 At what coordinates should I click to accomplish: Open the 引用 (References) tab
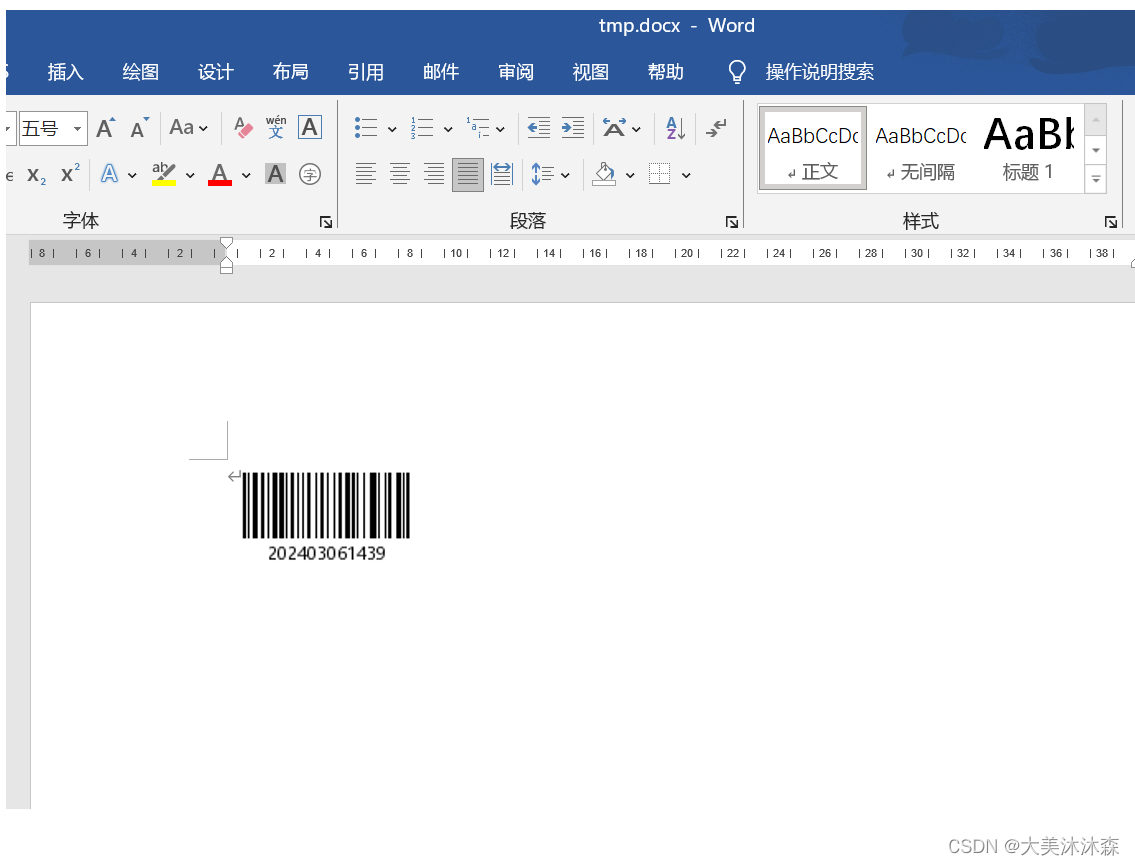(x=366, y=72)
